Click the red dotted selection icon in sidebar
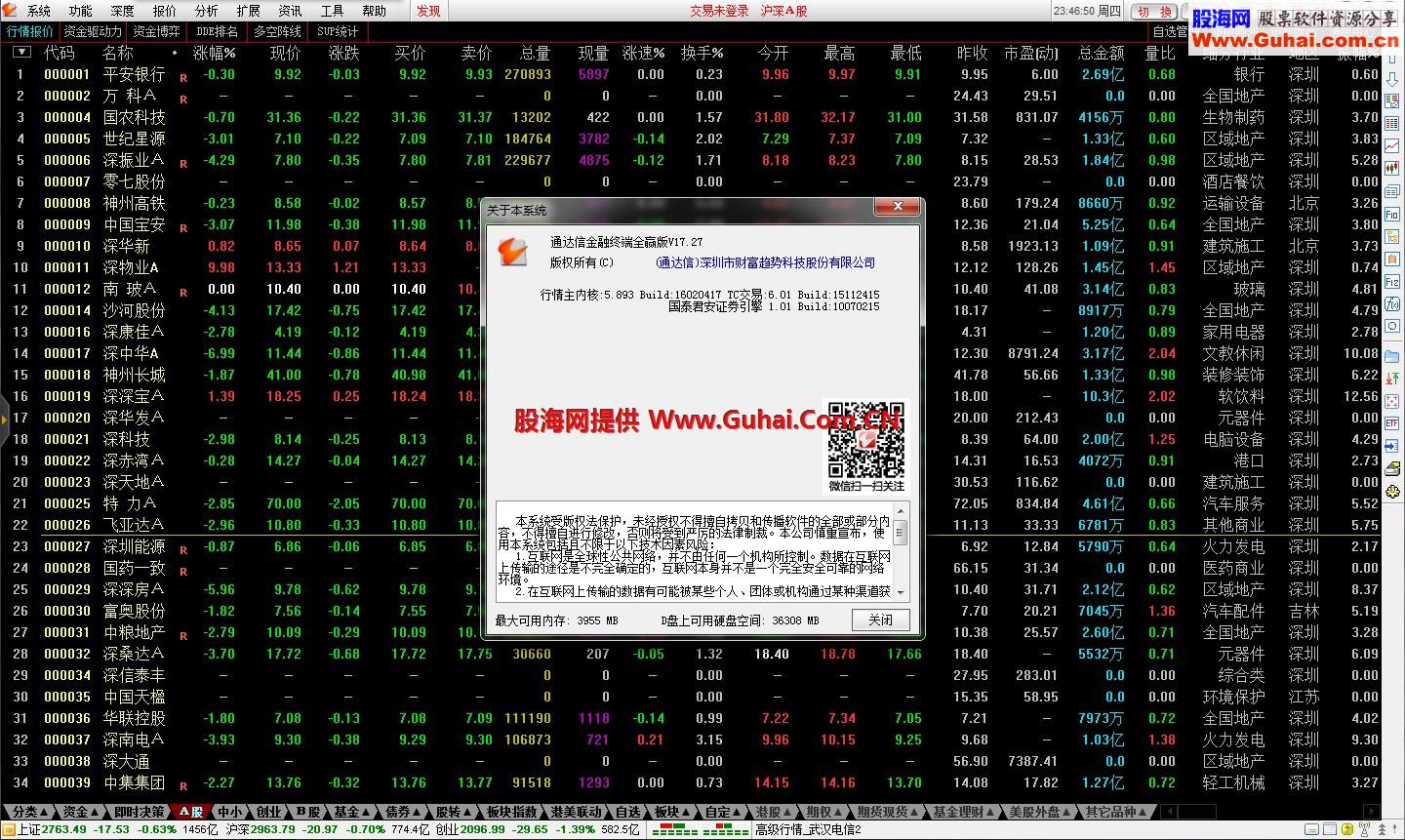Screen dimensions: 1405x840 1391,400
